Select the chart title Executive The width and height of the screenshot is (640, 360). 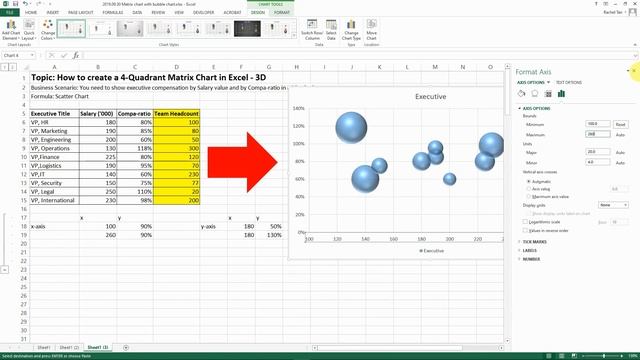point(431,97)
